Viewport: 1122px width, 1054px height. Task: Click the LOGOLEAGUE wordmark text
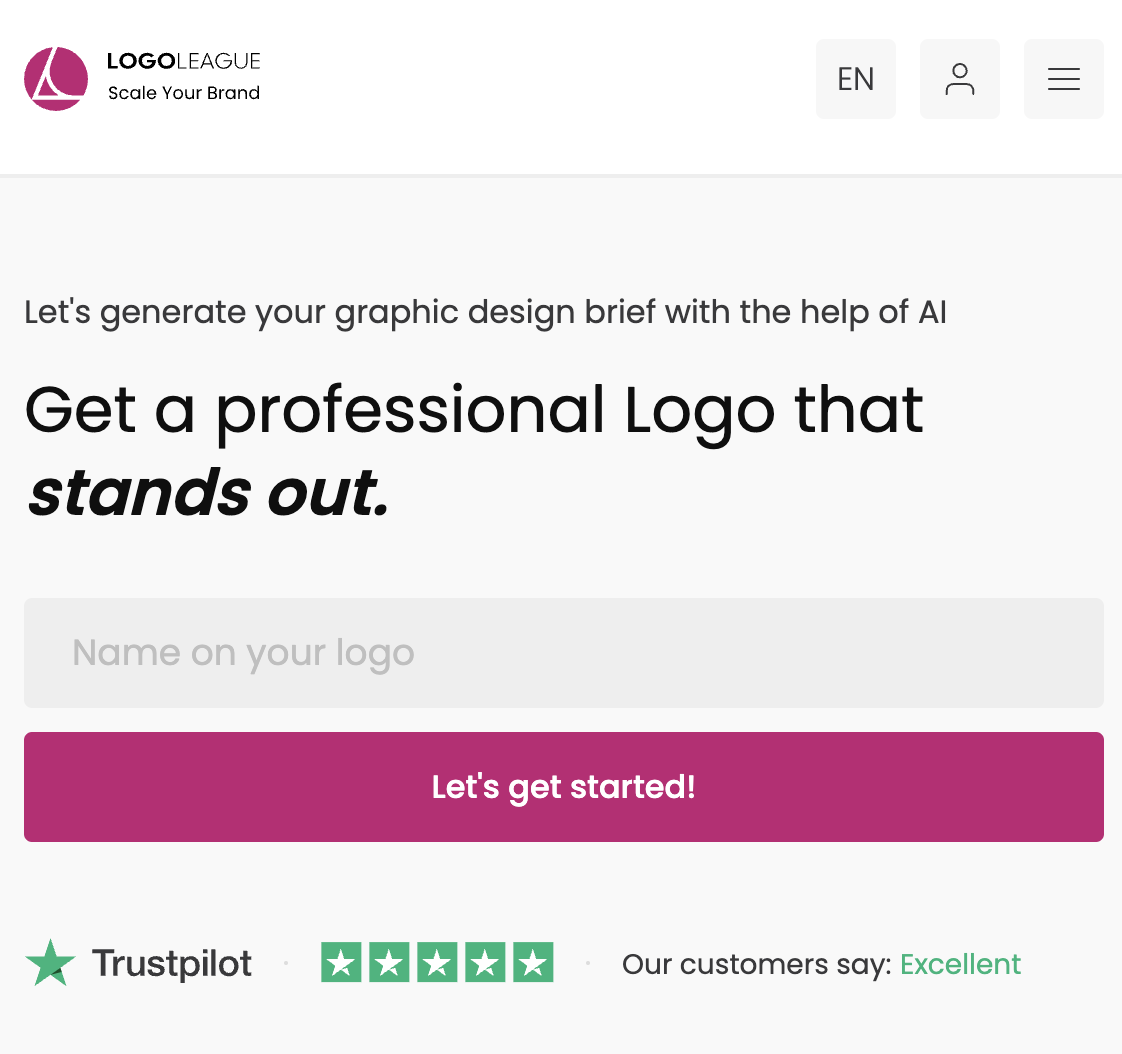183,62
